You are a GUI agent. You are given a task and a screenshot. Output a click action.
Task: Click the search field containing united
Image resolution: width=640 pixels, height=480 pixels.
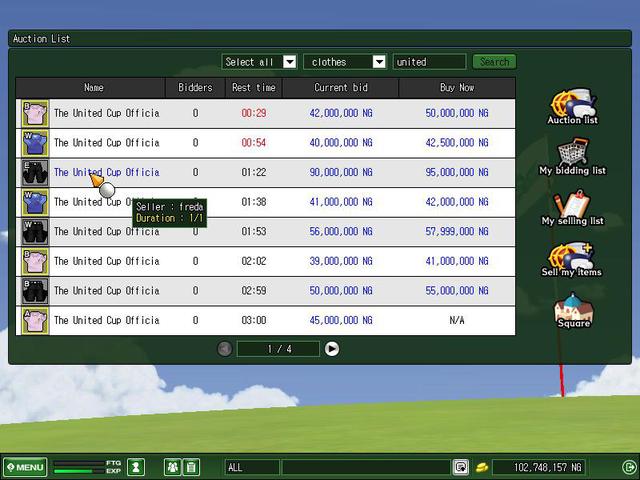[429, 62]
